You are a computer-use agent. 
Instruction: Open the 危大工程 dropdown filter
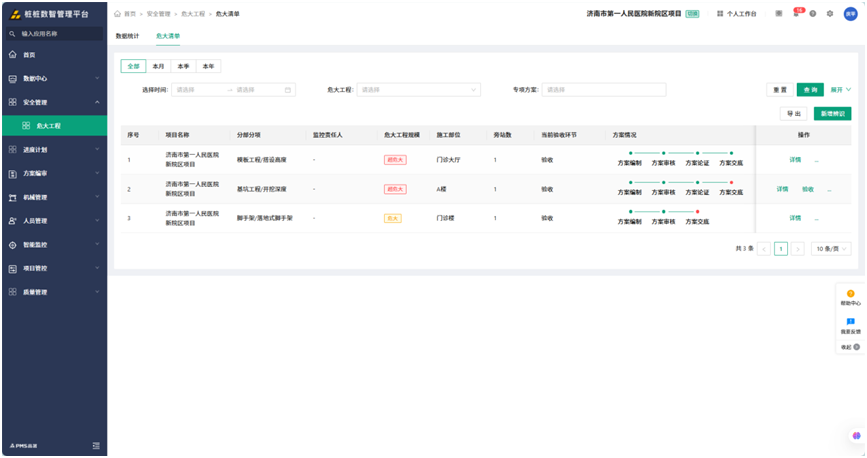coord(418,89)
